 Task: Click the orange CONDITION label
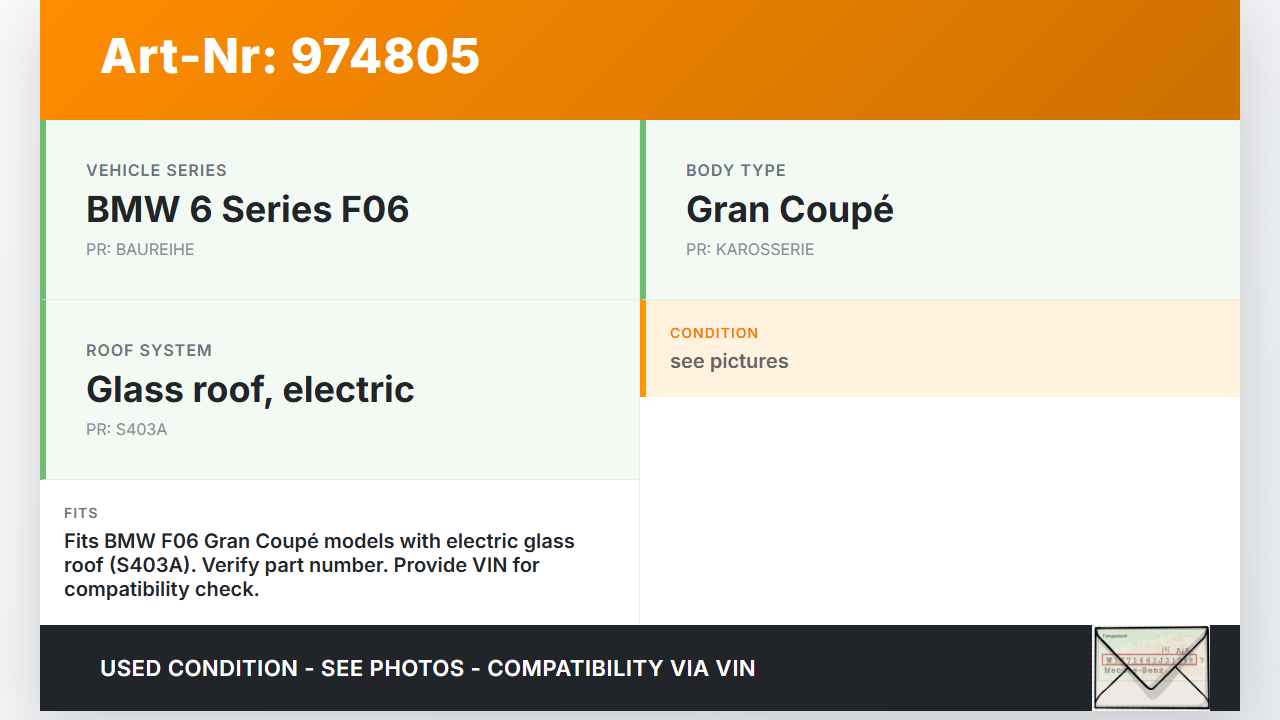714,333
